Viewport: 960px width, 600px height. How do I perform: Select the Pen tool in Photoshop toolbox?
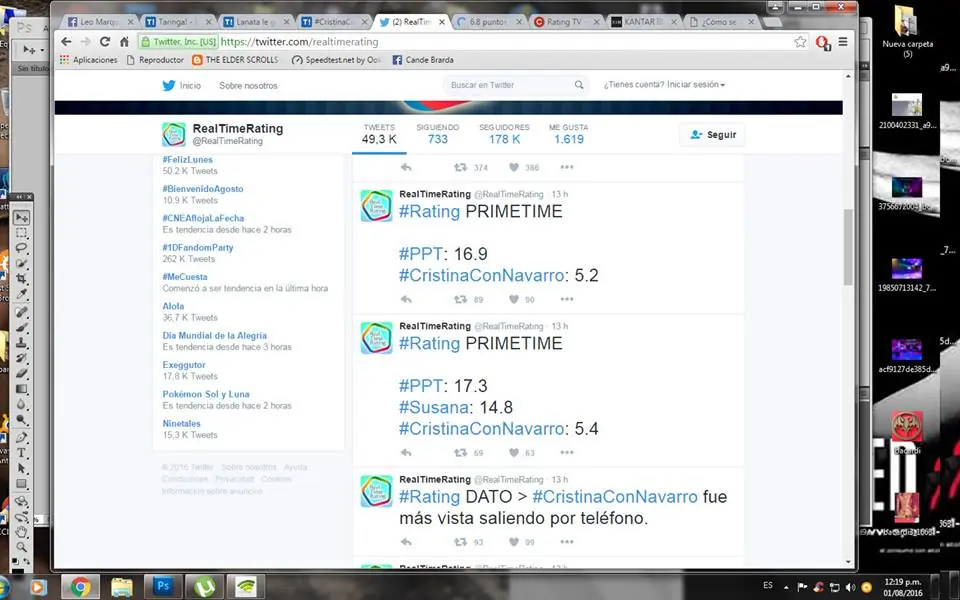pos(21,437)
